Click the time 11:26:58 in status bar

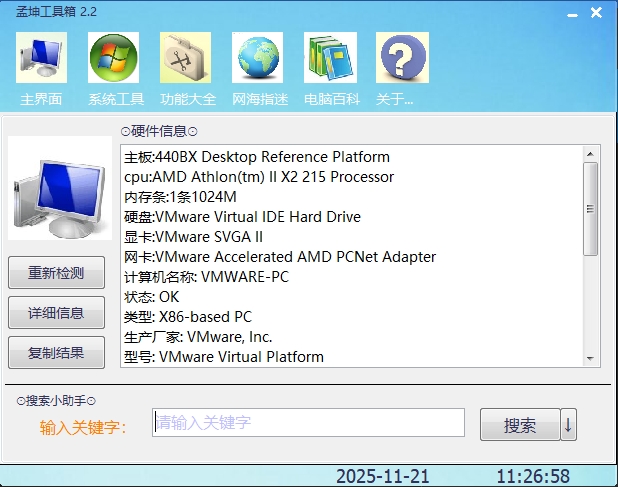[533, 476]
